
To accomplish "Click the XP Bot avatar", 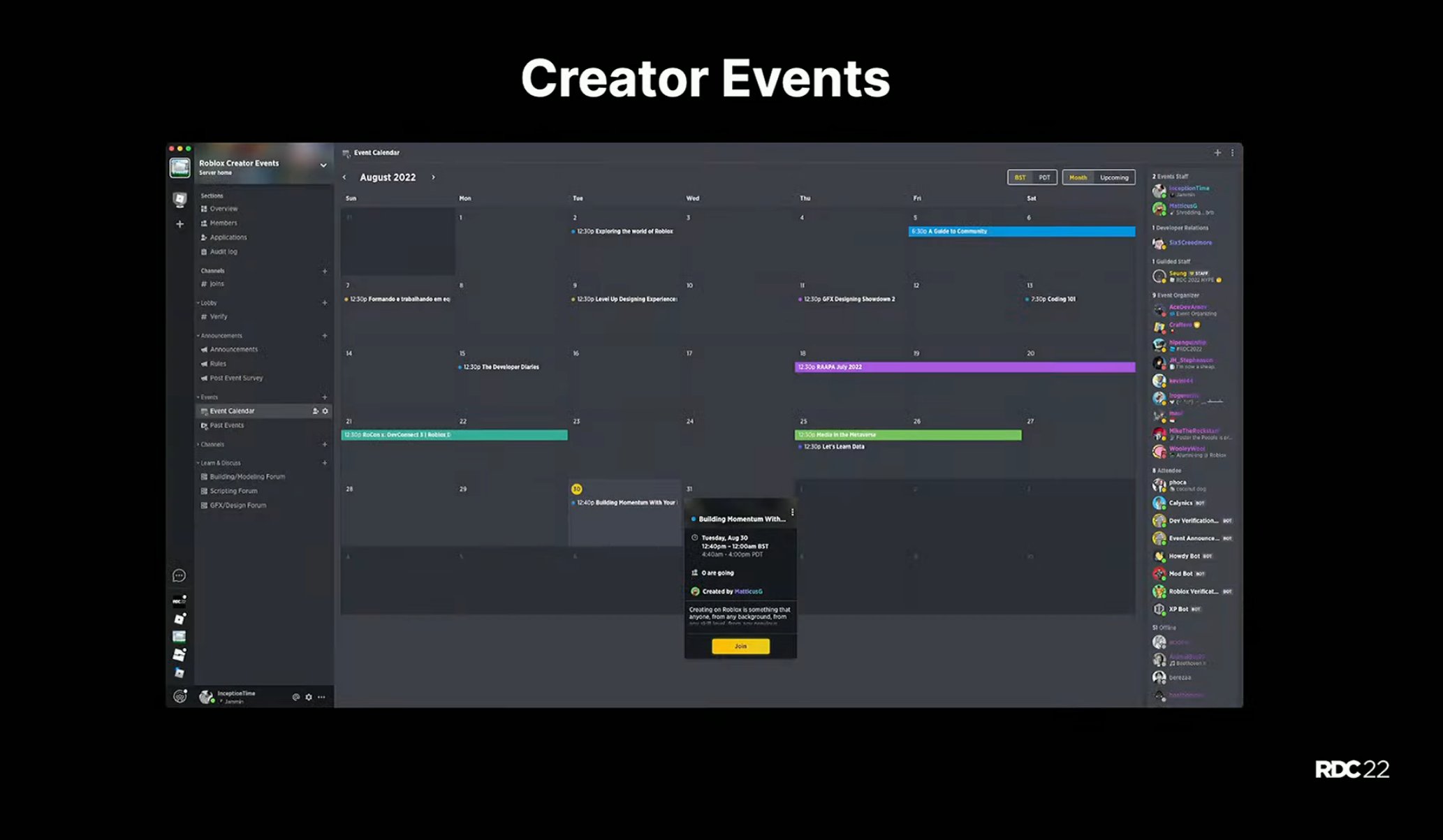I will tap(1159, 610).
